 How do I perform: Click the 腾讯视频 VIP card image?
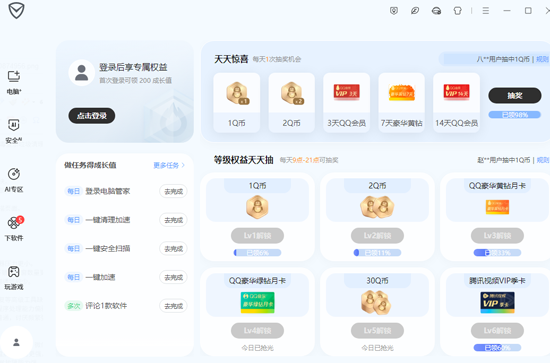(x=497, y=302)
